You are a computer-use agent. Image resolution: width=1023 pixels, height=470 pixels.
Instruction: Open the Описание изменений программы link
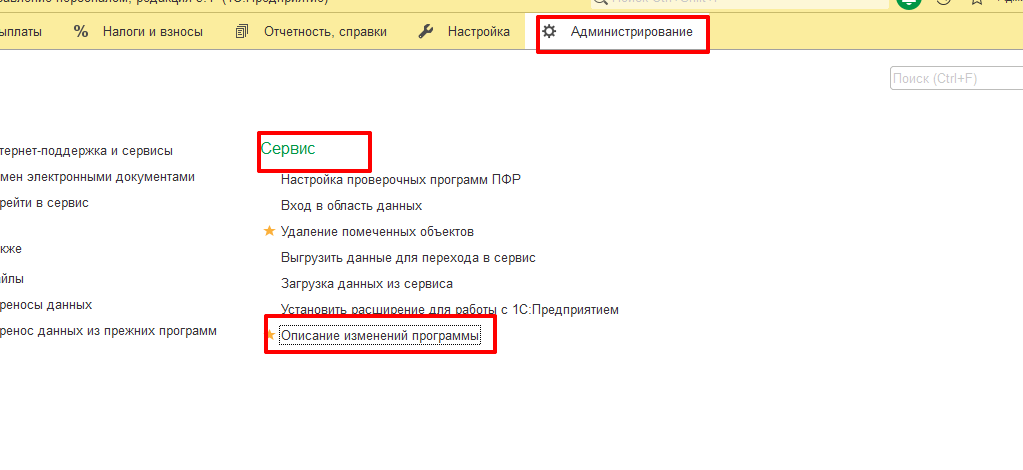[x=380, y=337]
